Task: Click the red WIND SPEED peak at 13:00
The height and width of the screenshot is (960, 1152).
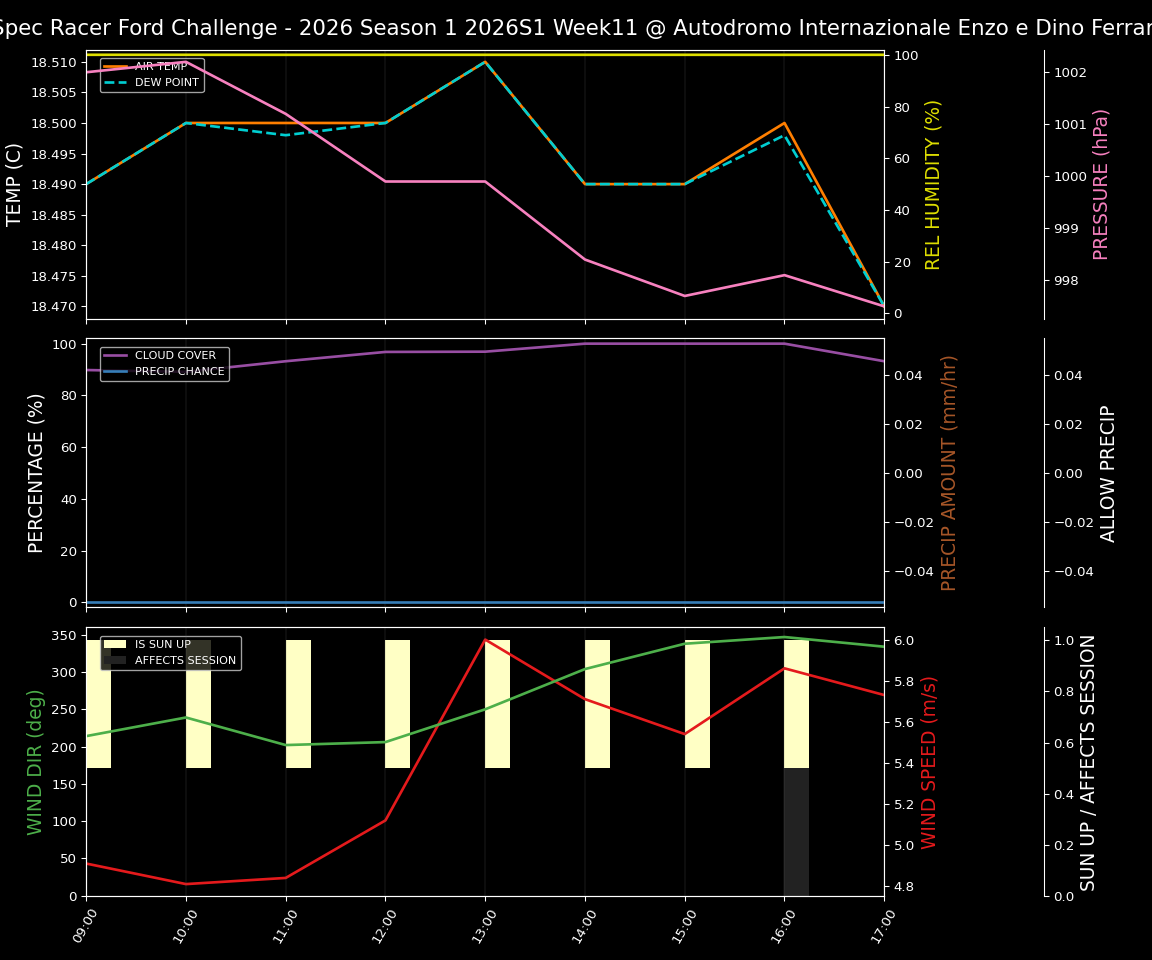Action: (485, 639)
